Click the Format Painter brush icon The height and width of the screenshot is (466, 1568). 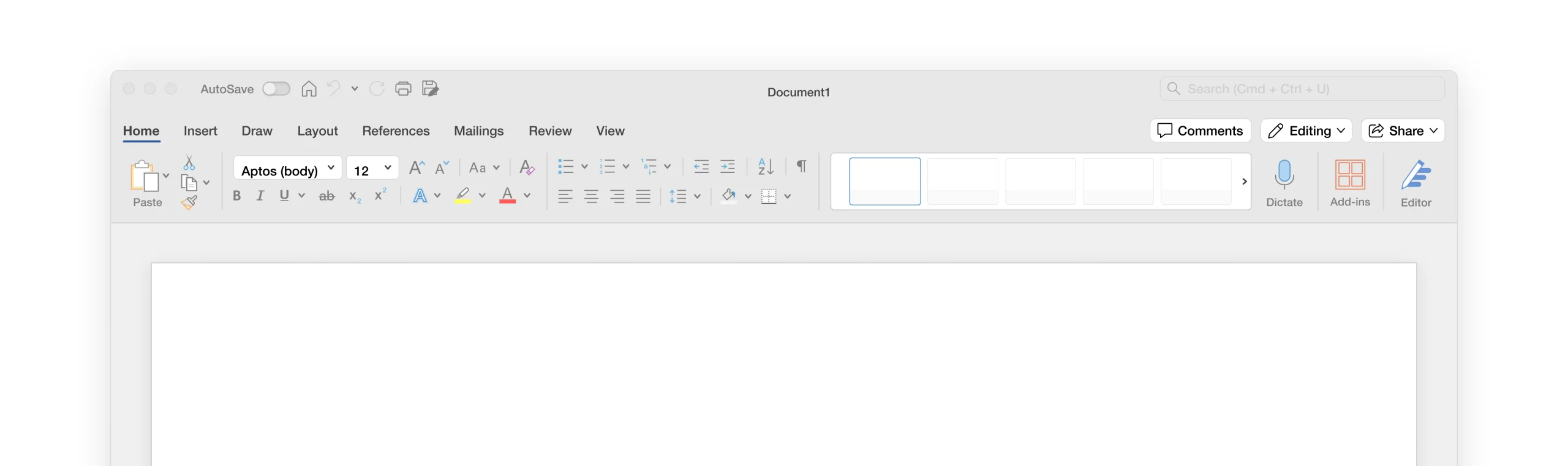189,202
